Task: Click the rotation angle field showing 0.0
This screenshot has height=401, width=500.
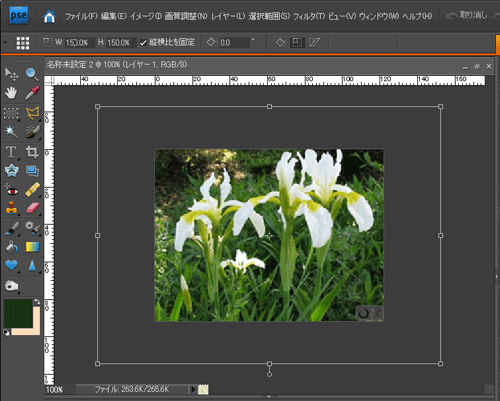Action: click(234, 43)
